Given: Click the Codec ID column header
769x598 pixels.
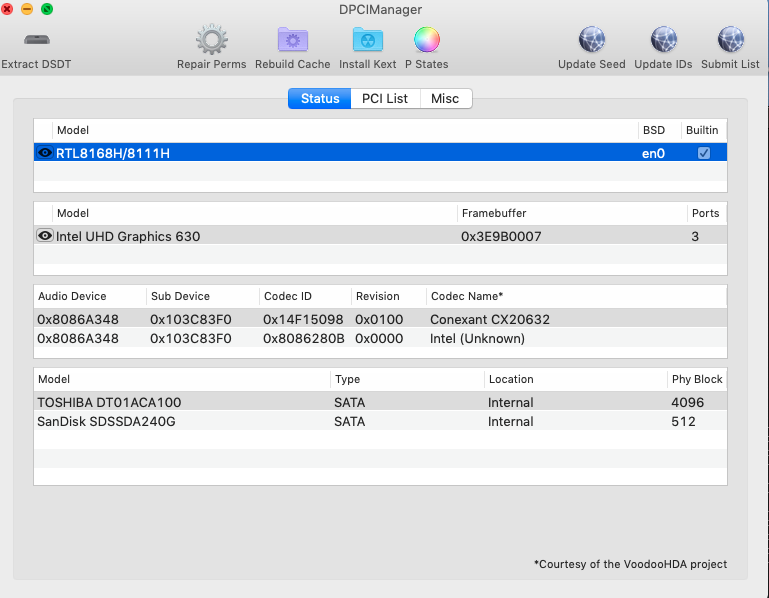Looking at the screenshot, I should pos(305,296).
